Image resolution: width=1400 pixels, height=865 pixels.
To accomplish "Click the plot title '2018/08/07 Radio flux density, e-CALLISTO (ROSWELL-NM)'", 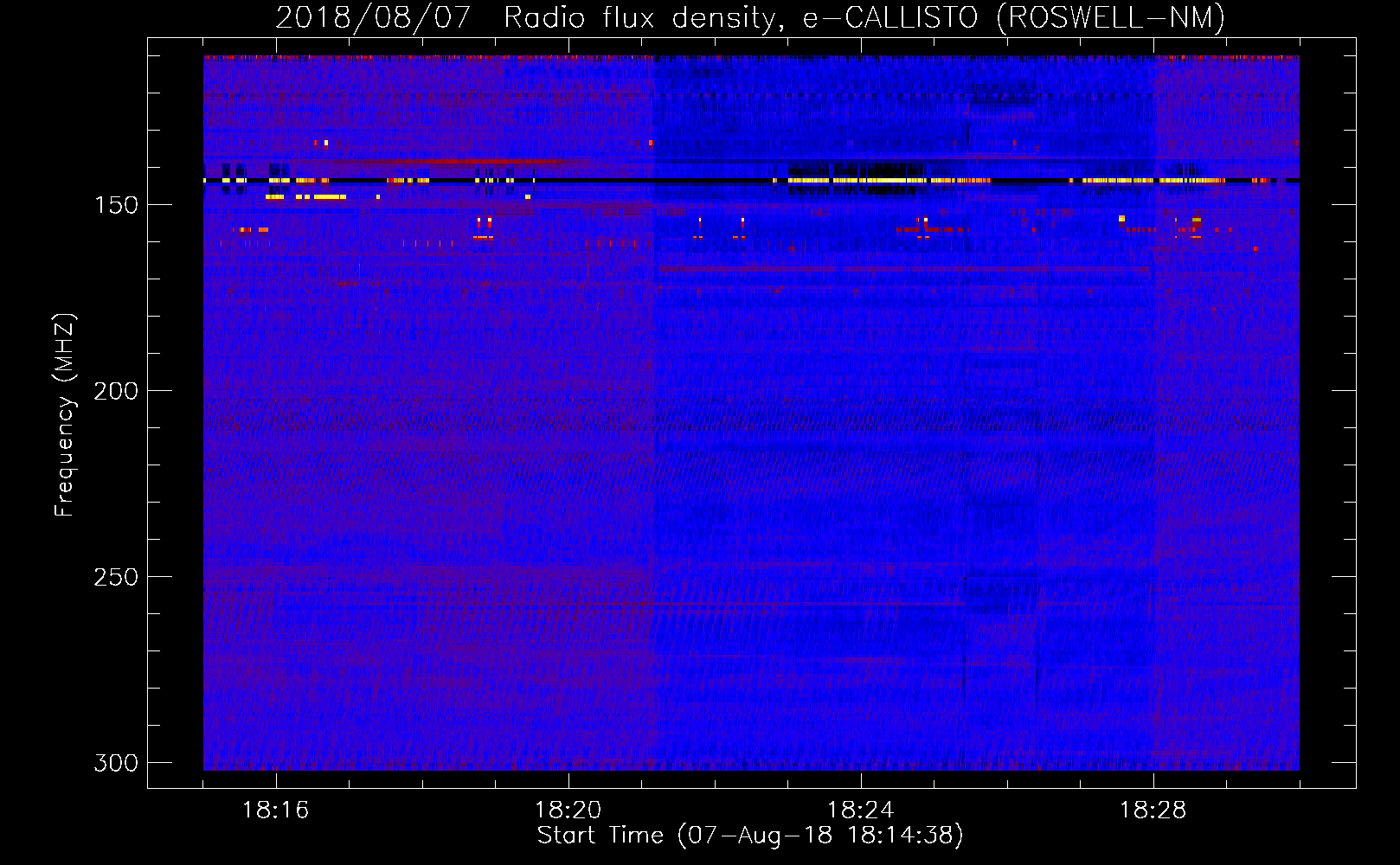I will [x=750, y=17].
